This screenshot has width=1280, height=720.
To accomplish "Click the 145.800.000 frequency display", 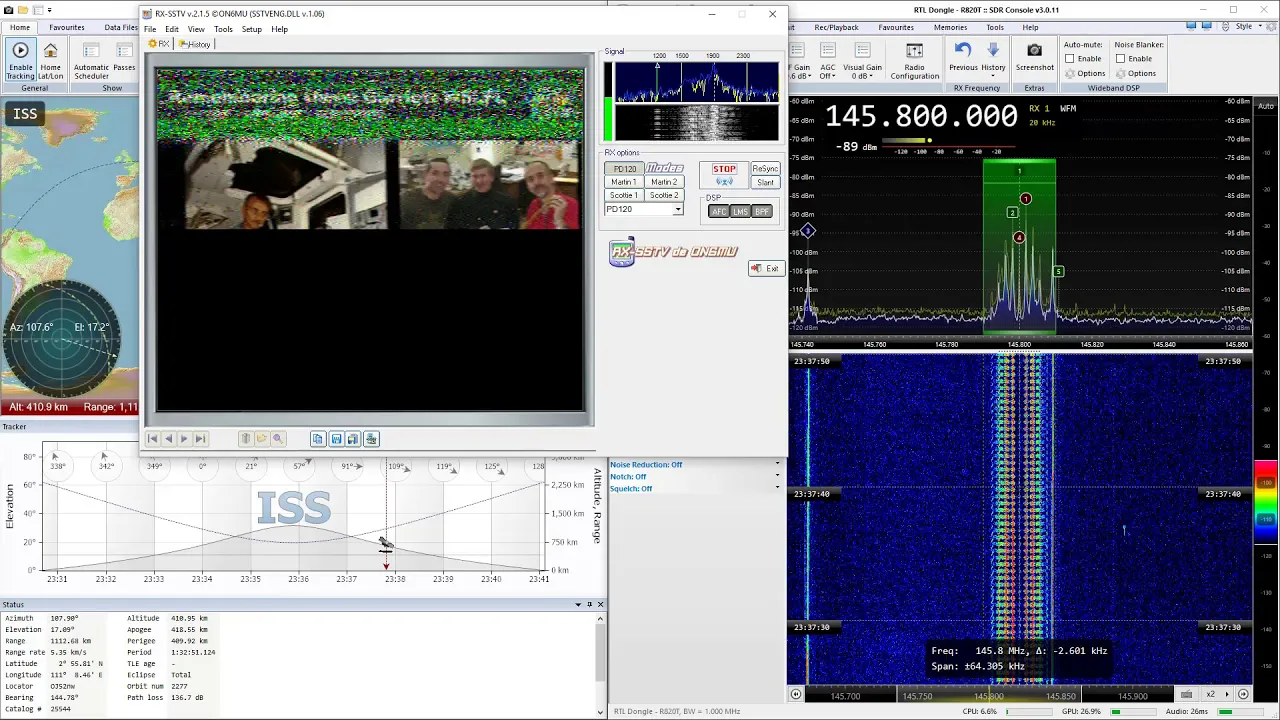I will click(921, 116).
